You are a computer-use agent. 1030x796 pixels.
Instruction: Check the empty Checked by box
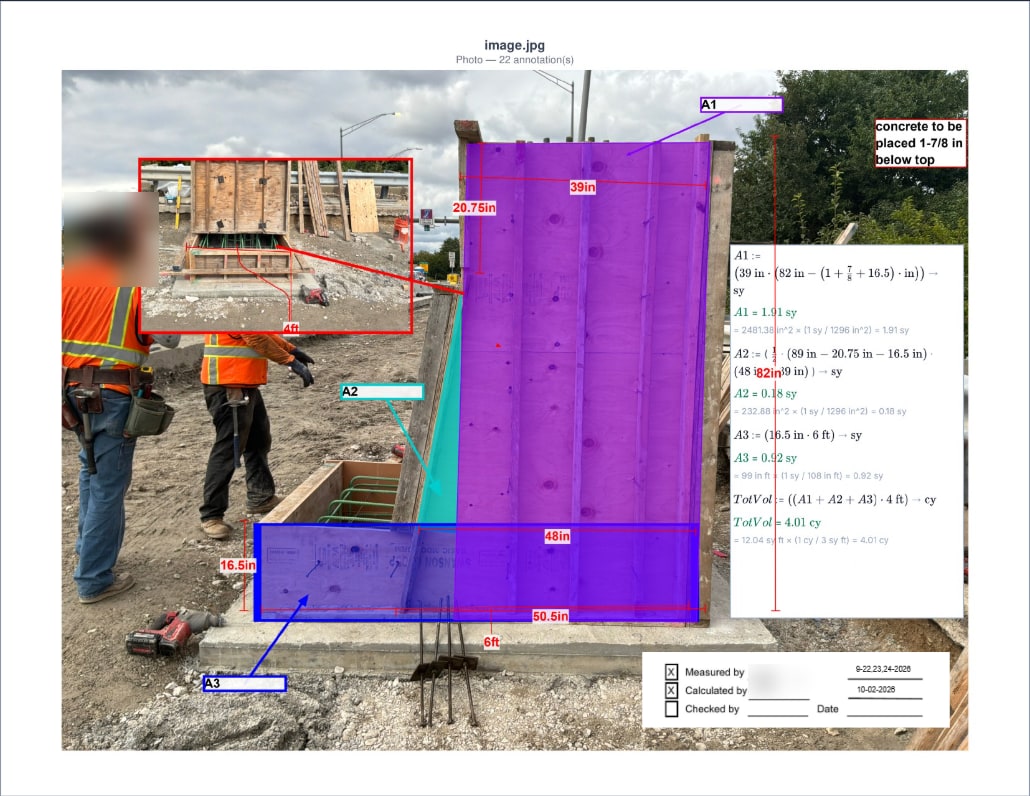tap(671, 709)
